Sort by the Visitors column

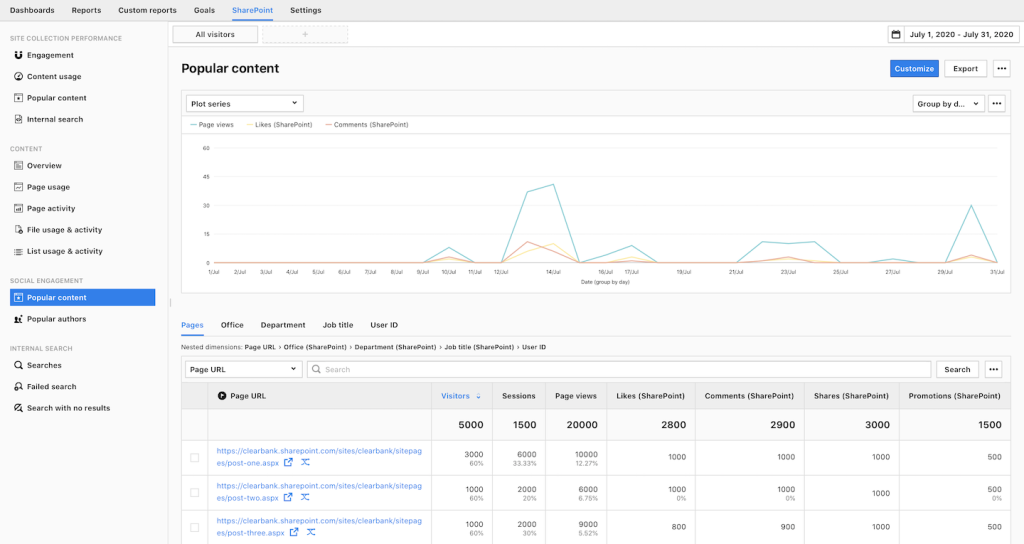point(460,396)
